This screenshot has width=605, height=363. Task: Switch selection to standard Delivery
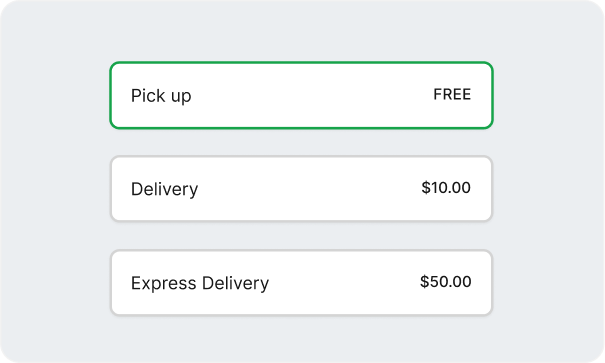pos(301,189)
